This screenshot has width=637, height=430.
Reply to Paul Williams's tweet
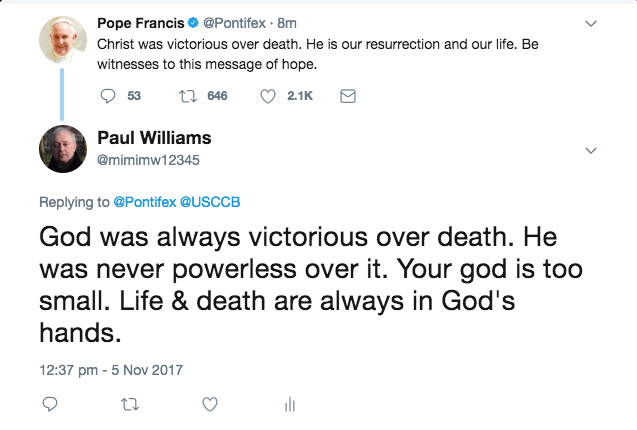click(50, 404)
